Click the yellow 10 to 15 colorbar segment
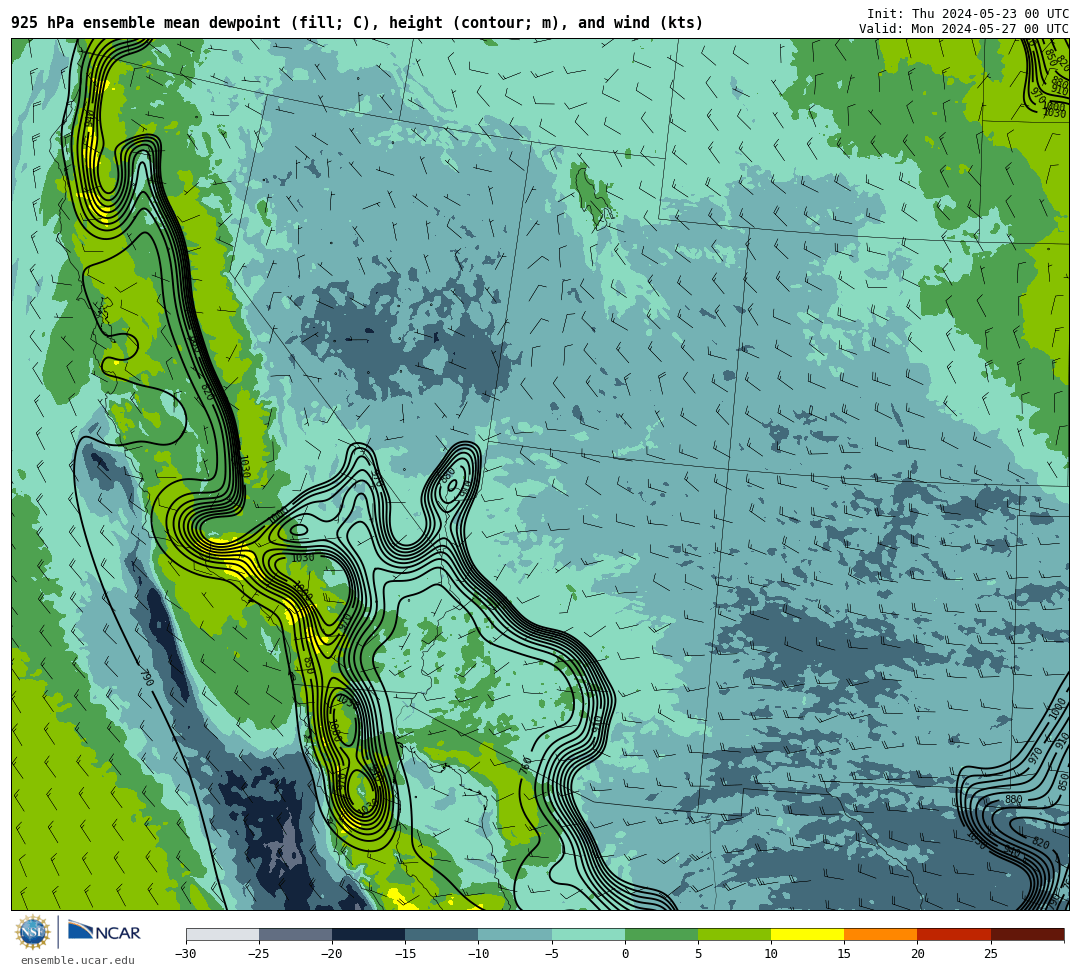The height and width of the screenshot is (973, 1080). coord(807,934)
